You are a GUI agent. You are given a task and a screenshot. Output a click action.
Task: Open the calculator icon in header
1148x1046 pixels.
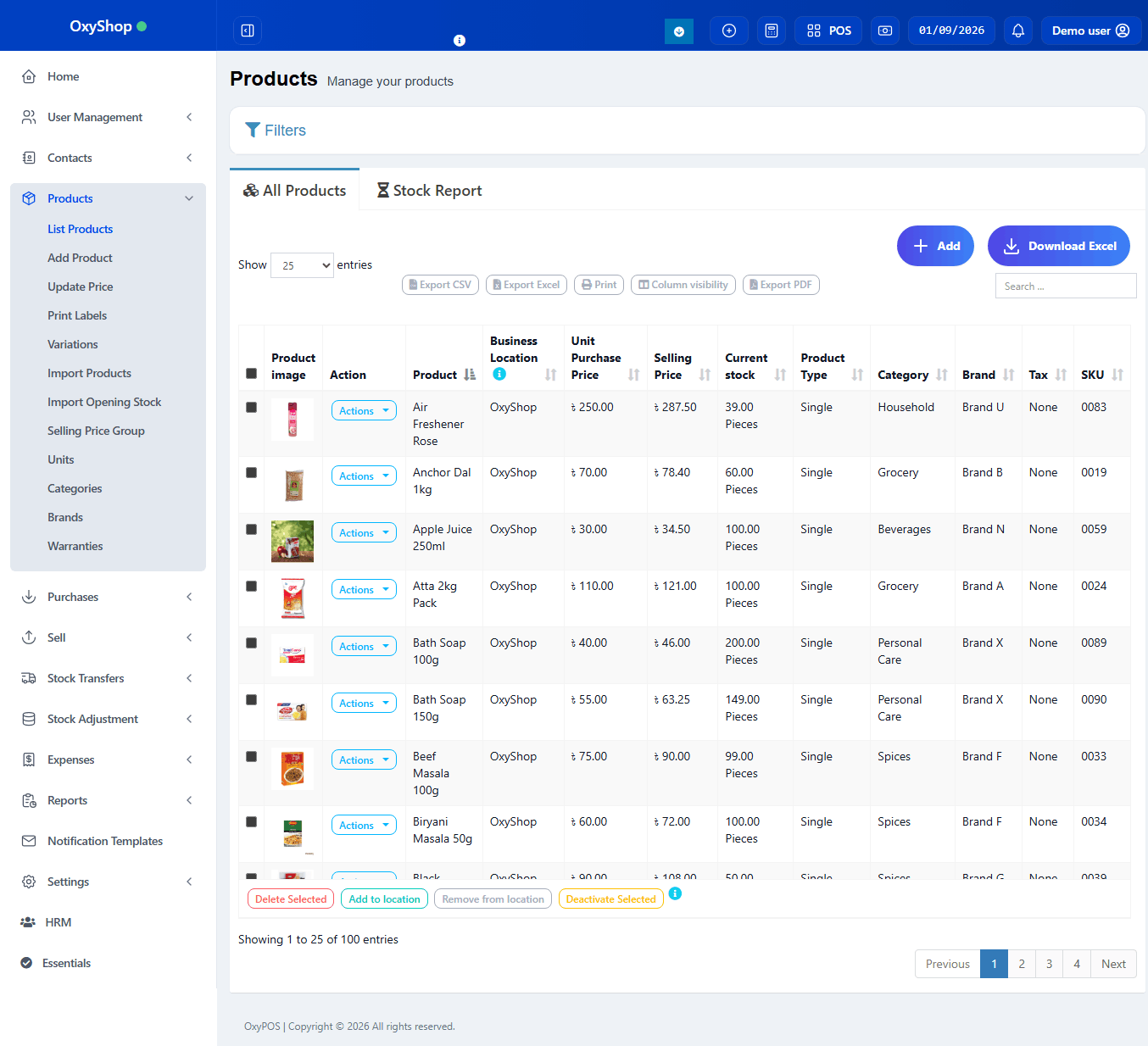[771, 31]
